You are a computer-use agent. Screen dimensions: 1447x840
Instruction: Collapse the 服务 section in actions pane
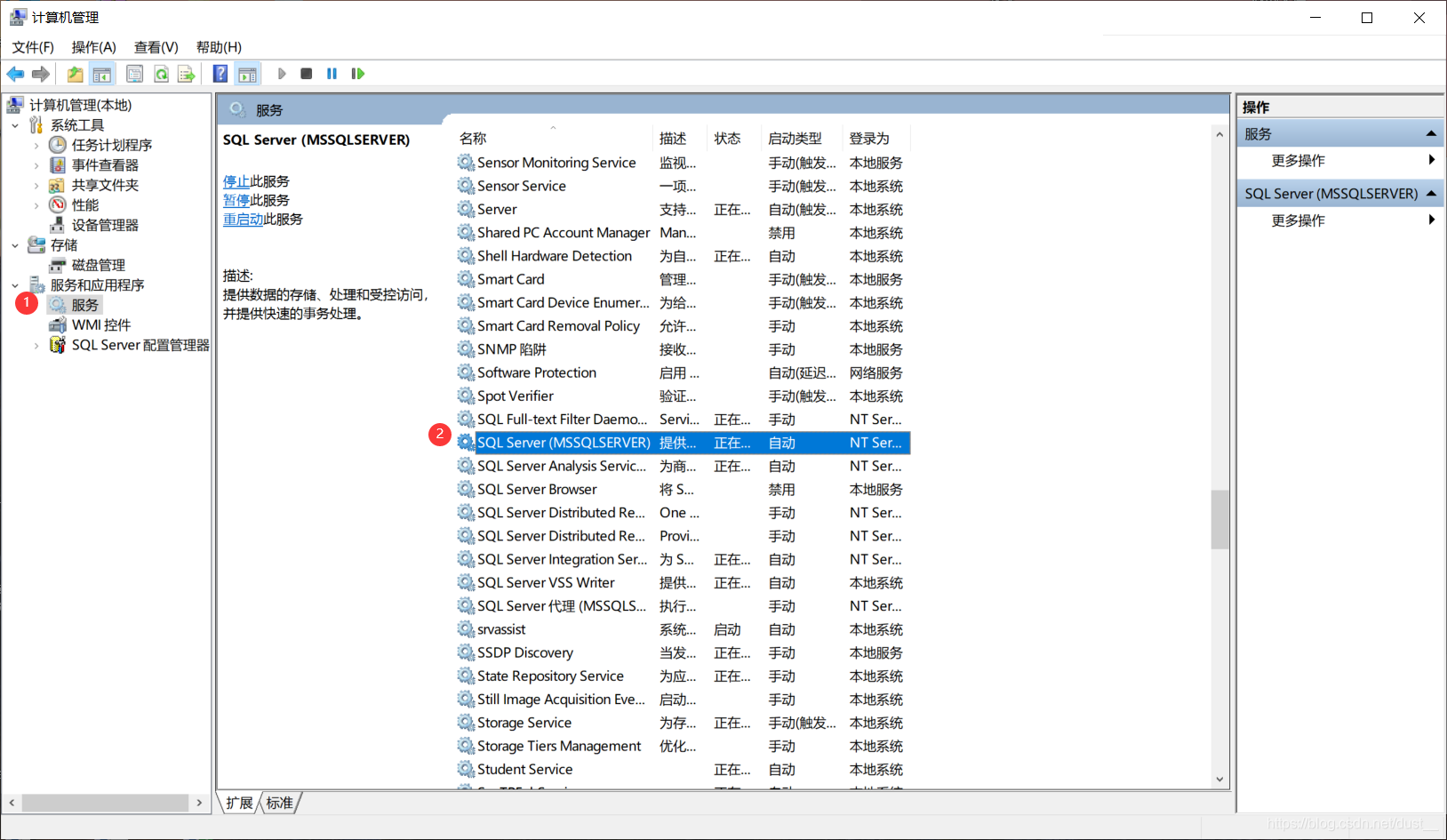[x=1431, y=133]
